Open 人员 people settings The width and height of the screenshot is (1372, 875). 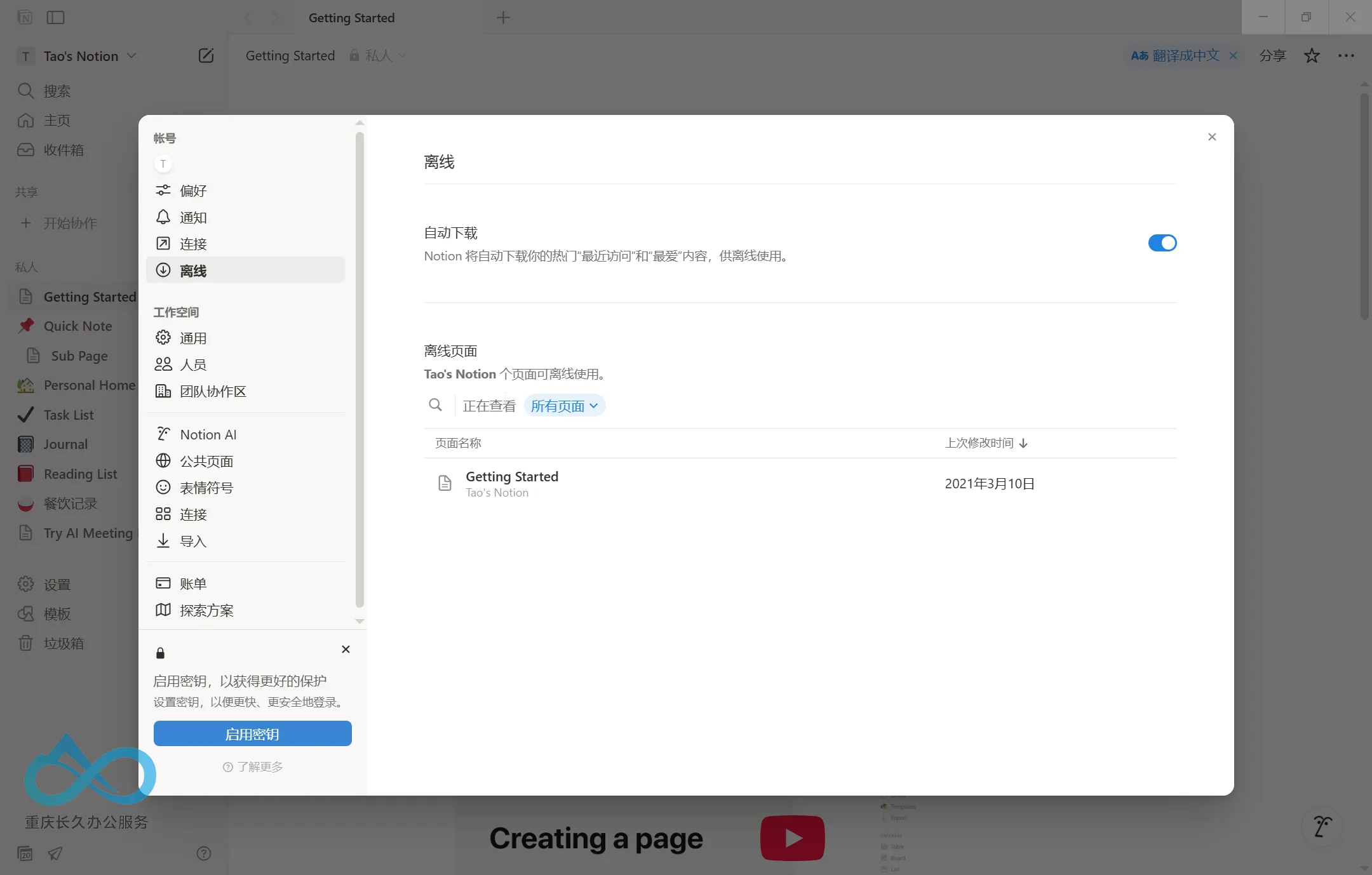coord(245,364)
